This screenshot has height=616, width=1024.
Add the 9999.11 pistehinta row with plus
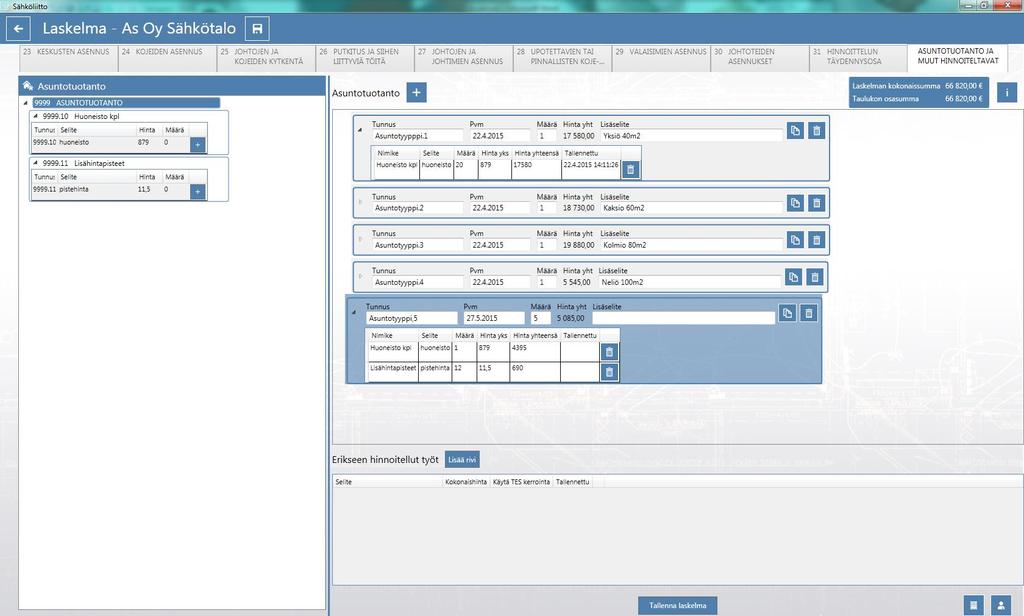[198, 191]
